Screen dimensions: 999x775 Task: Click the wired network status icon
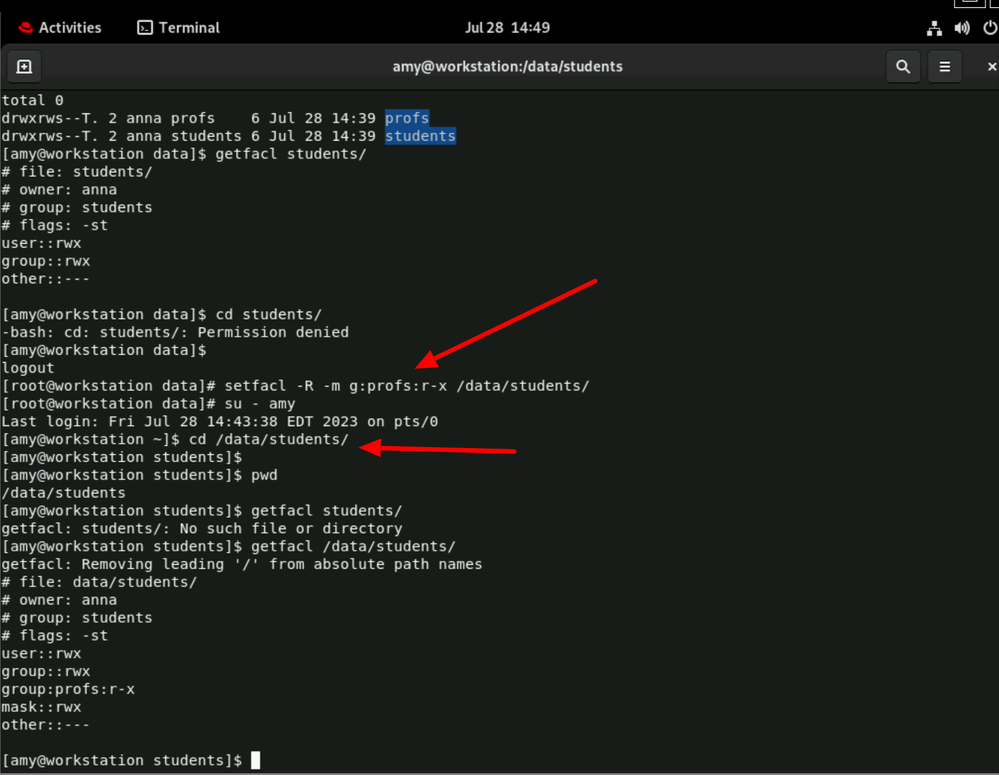934,28
